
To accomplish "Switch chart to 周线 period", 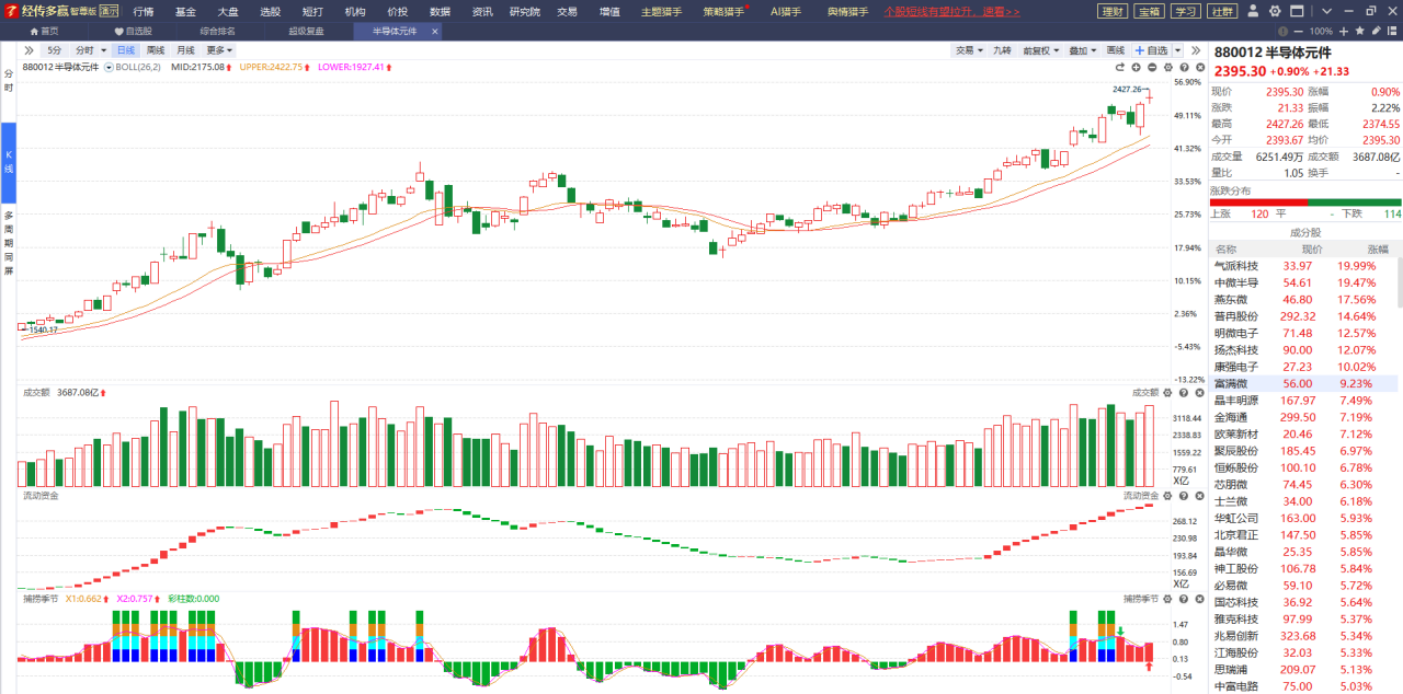I will tap(155, 50).
